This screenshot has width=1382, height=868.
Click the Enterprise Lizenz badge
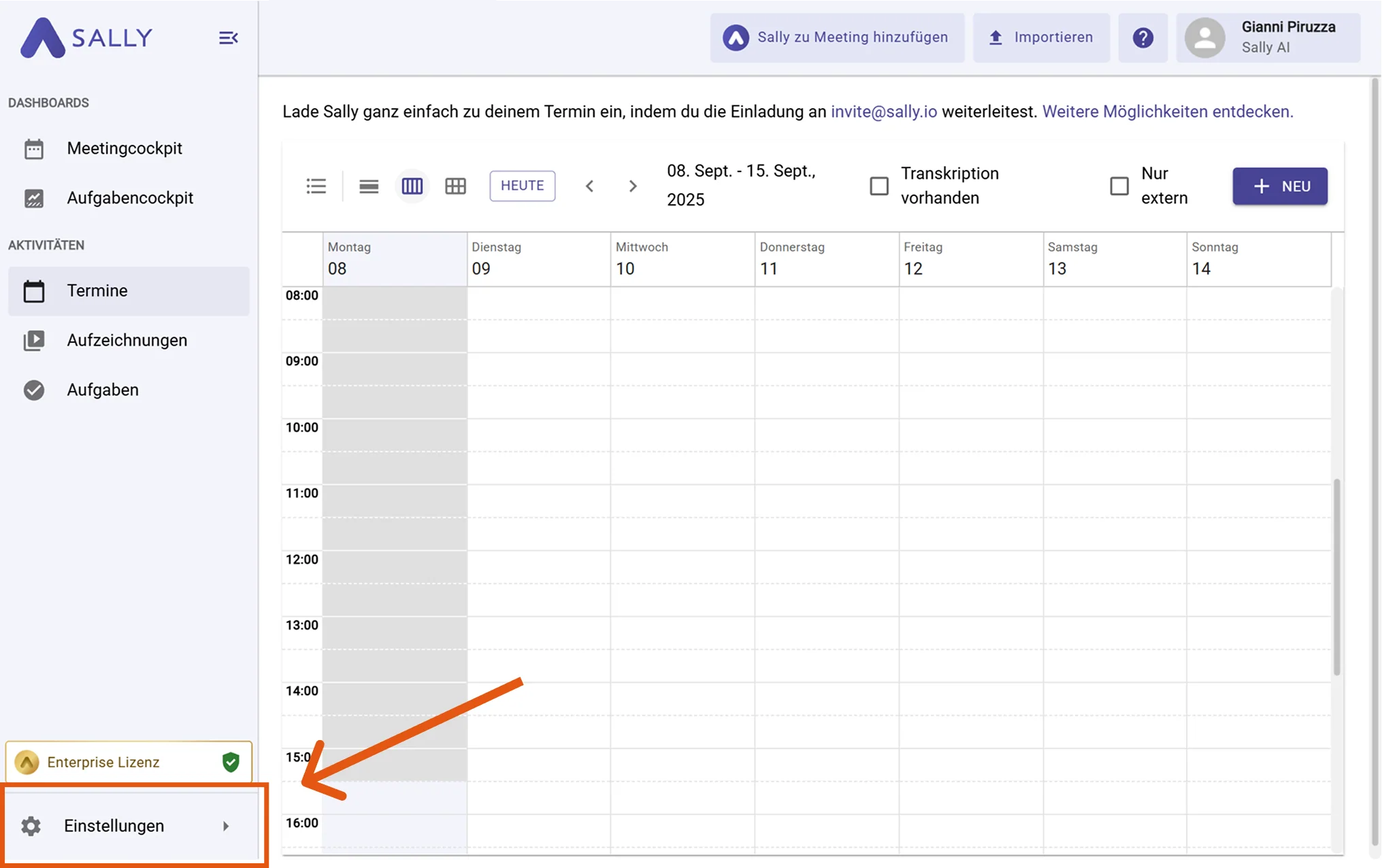[x=129, y=762]
